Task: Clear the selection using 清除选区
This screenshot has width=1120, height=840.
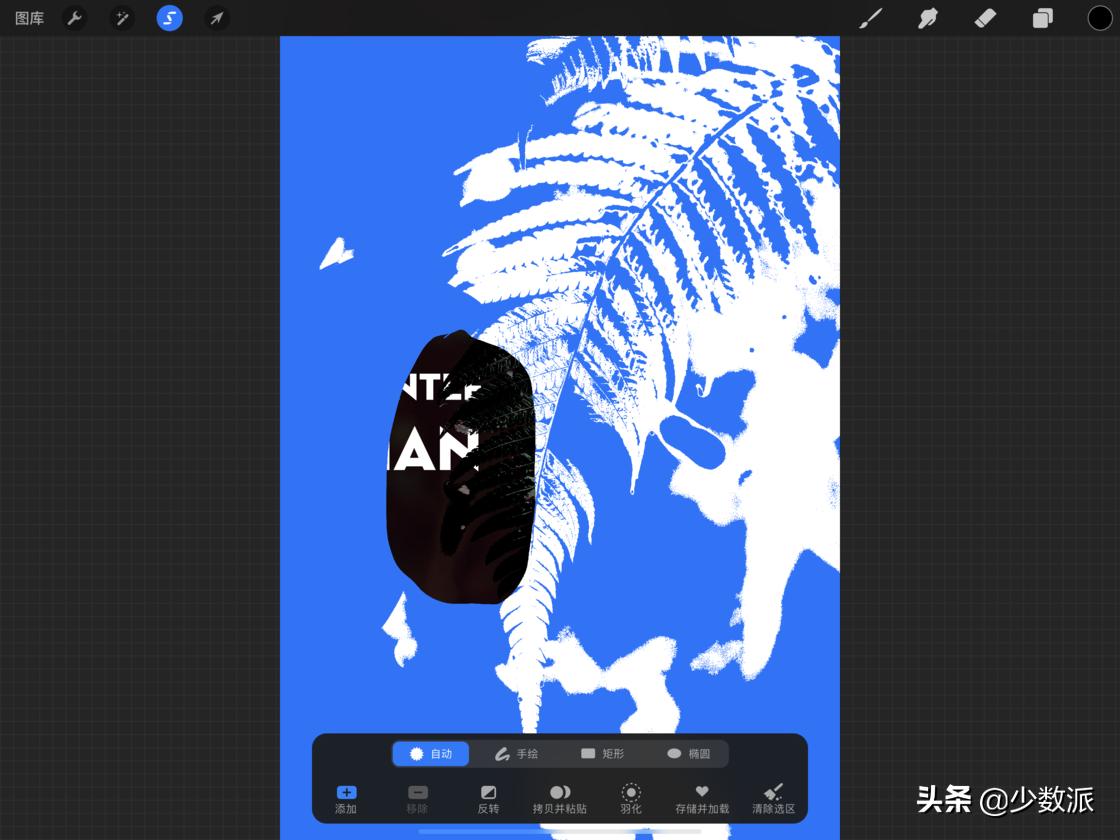Action: click(773, 797)
